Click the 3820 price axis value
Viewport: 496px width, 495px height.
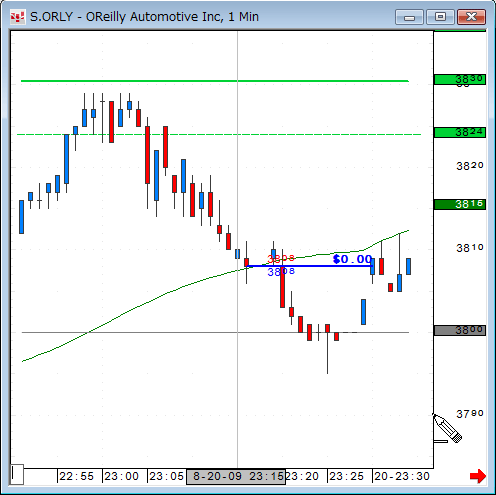[470, 166]
